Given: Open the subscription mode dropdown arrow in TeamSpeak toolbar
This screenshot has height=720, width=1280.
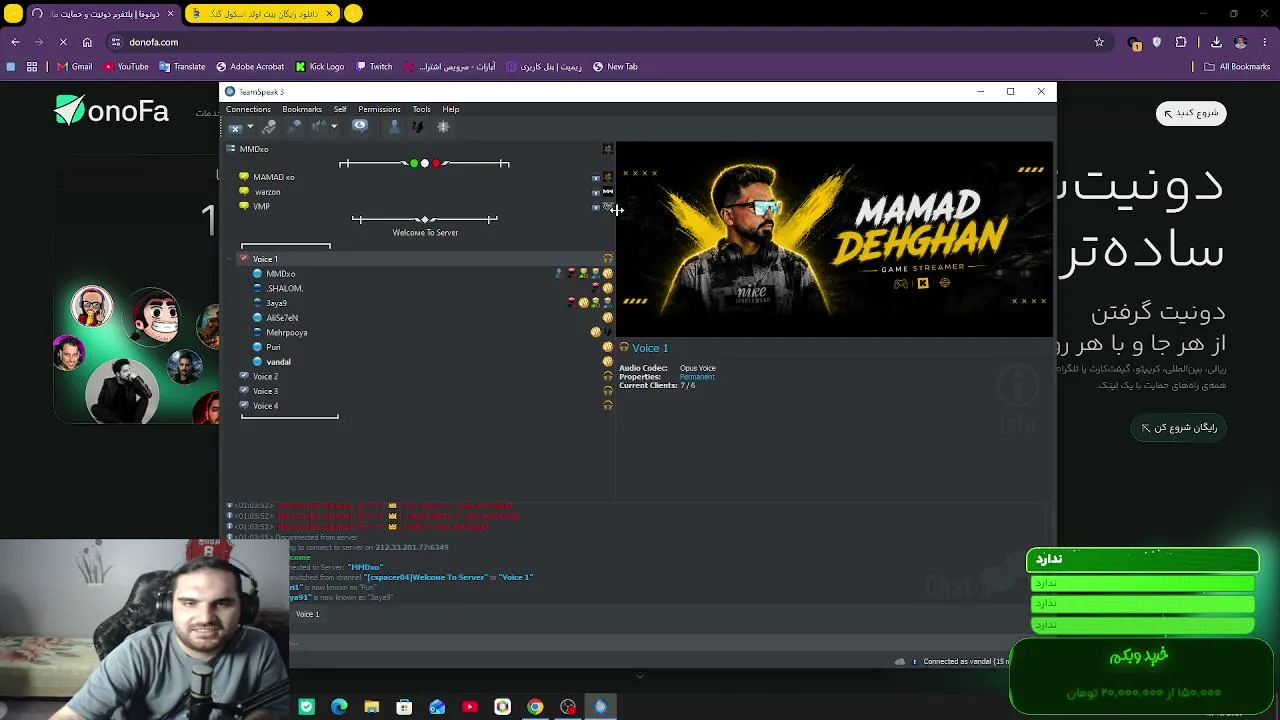Looking at the screenshot, I should pyautogui.click(x=334, y=127).
